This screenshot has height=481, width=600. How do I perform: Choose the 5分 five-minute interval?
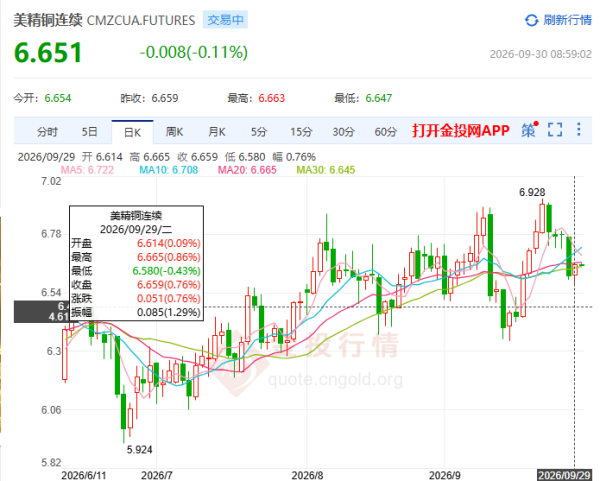(x=259, y=132)
